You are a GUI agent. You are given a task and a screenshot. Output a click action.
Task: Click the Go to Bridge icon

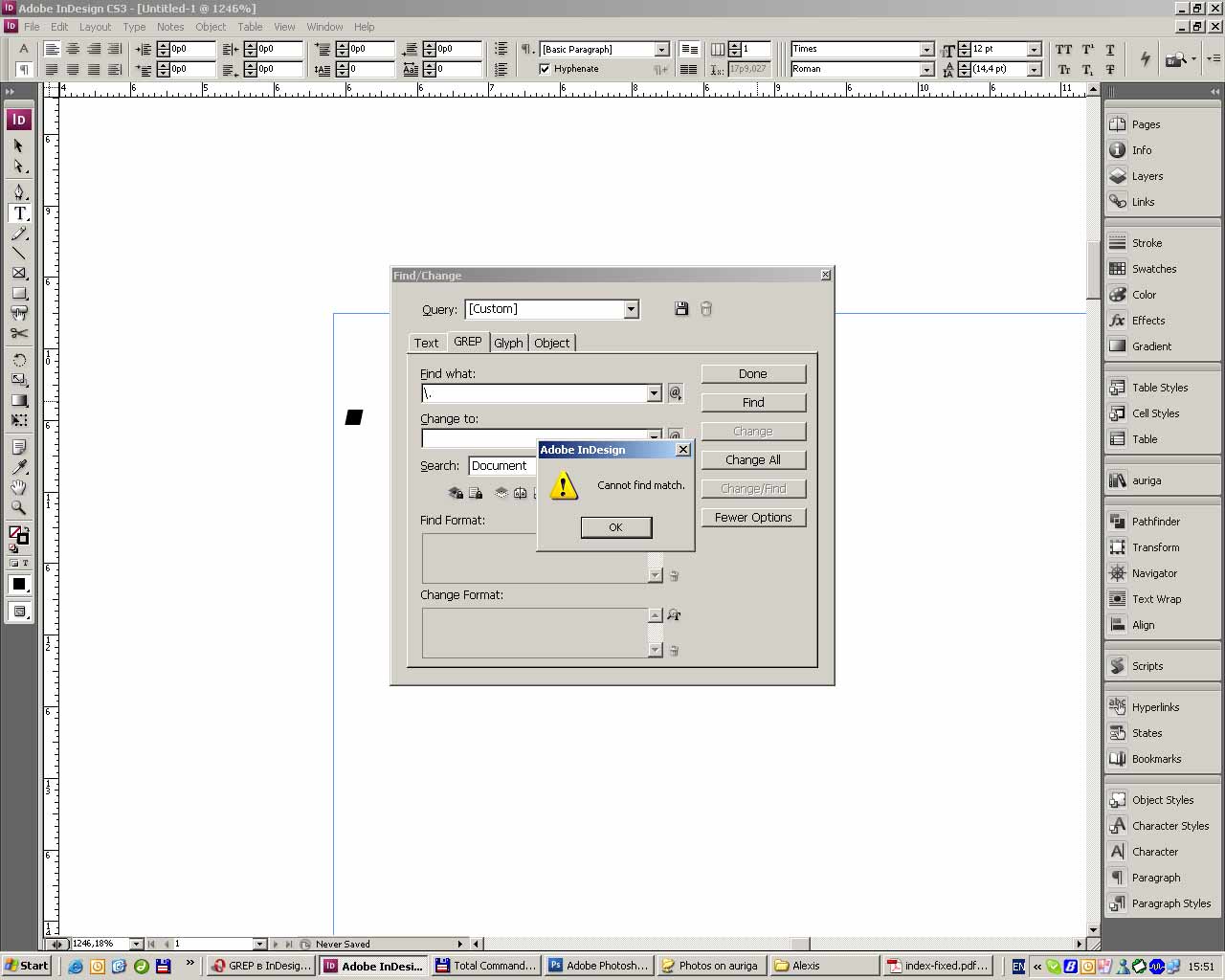tap(1173, 59)
